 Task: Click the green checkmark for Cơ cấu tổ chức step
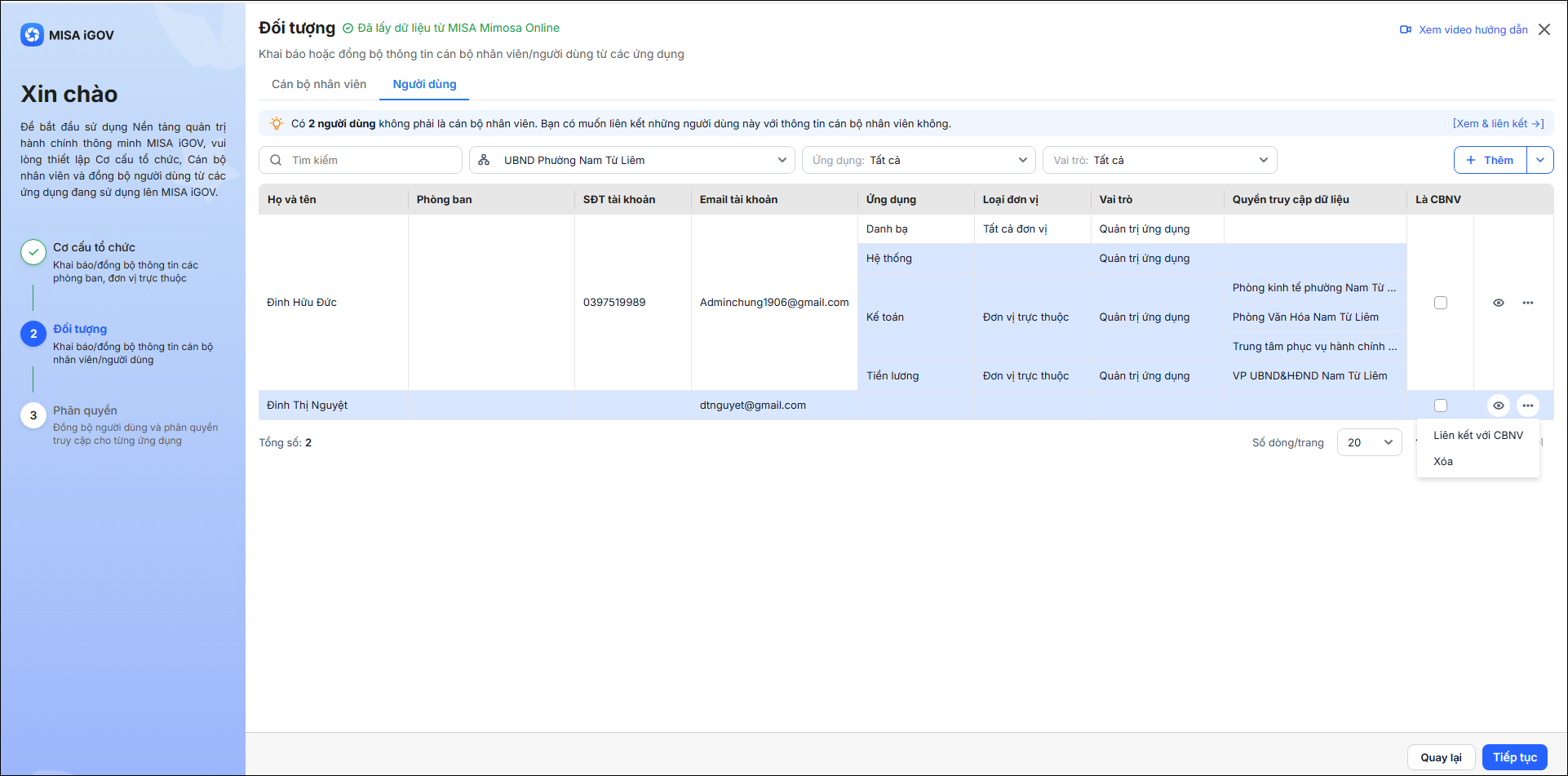[33, 252]
